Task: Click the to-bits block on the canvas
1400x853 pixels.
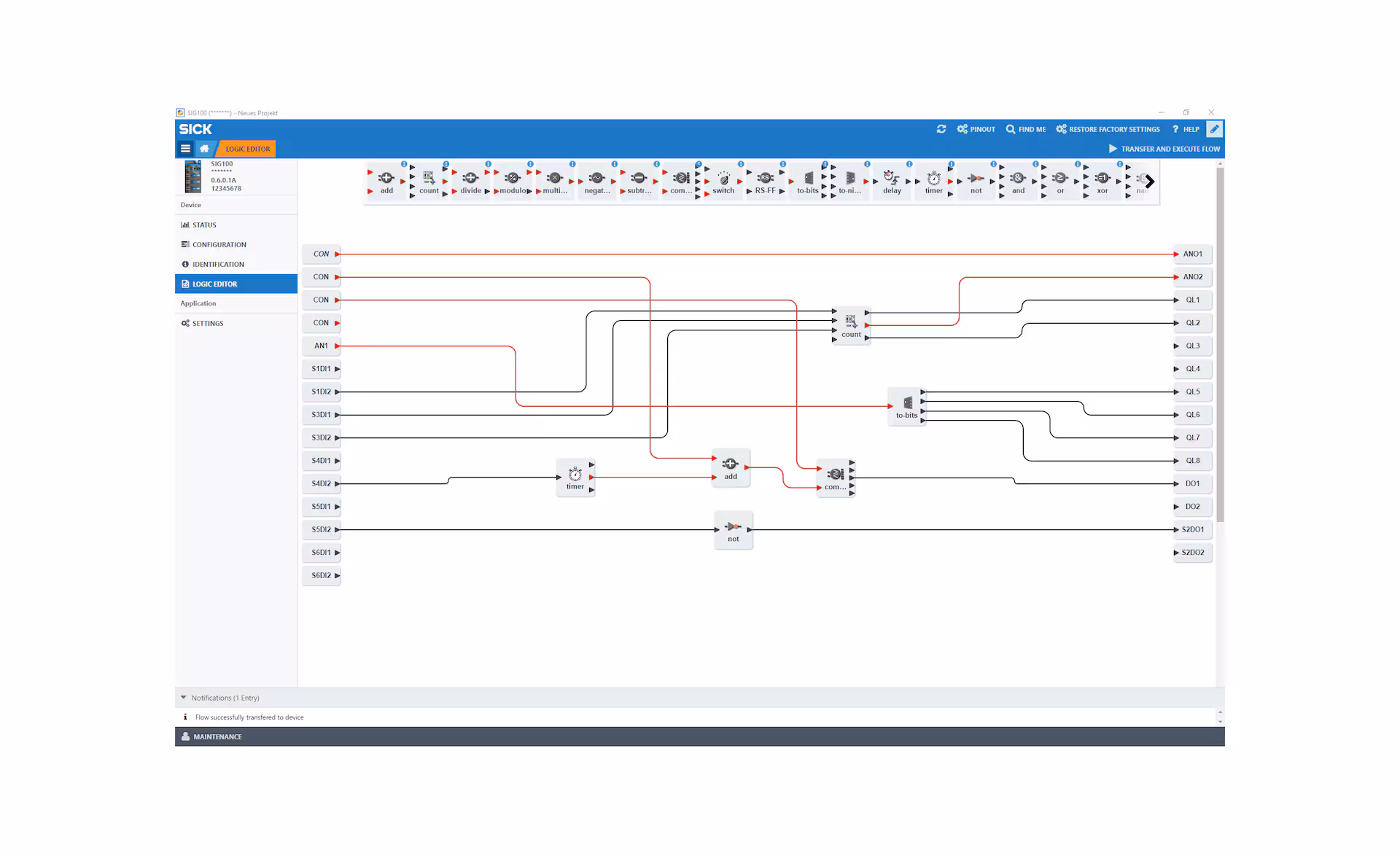Action: tap(906, 406)
